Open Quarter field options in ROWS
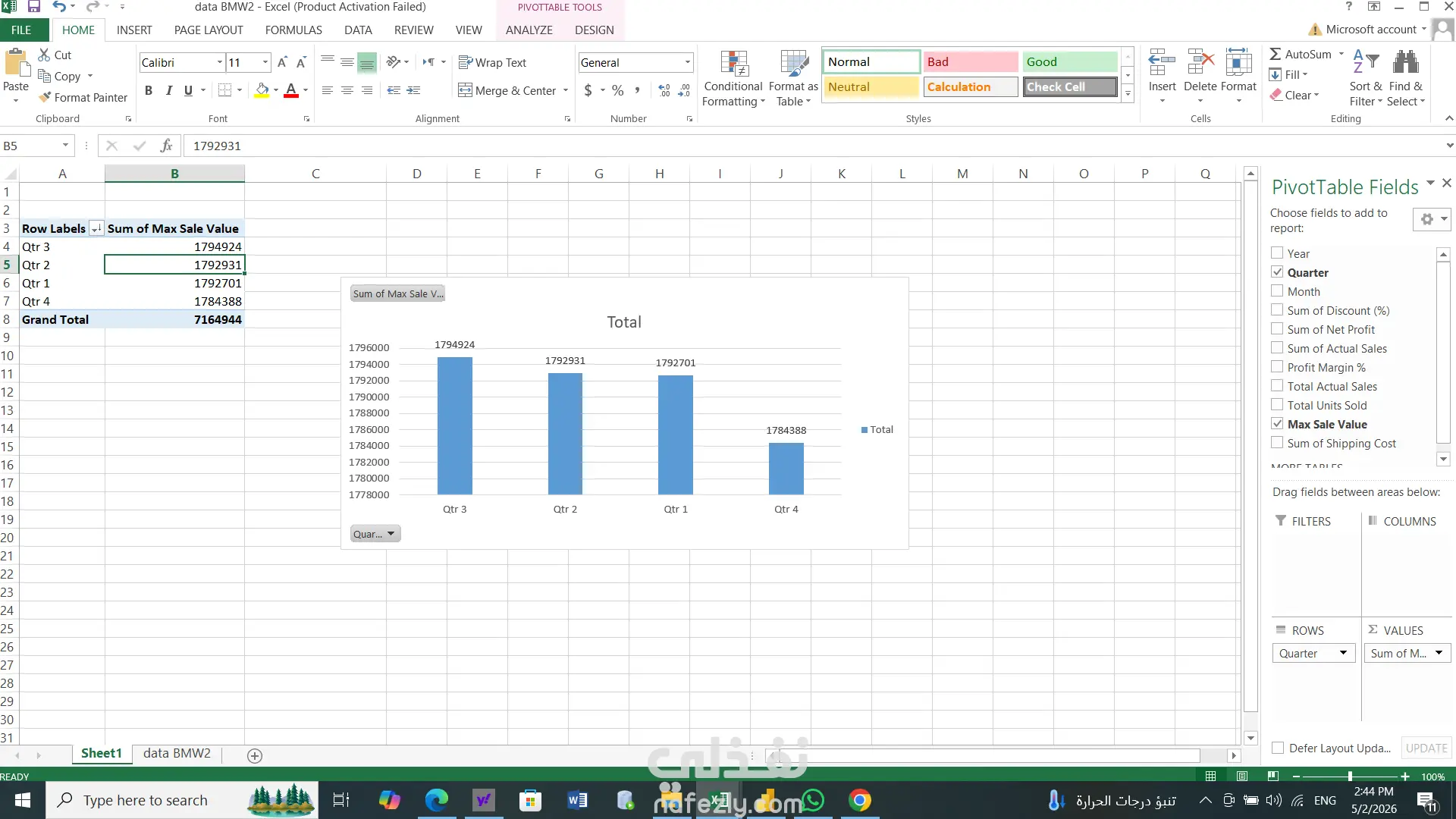 (x=1343, y=653)
